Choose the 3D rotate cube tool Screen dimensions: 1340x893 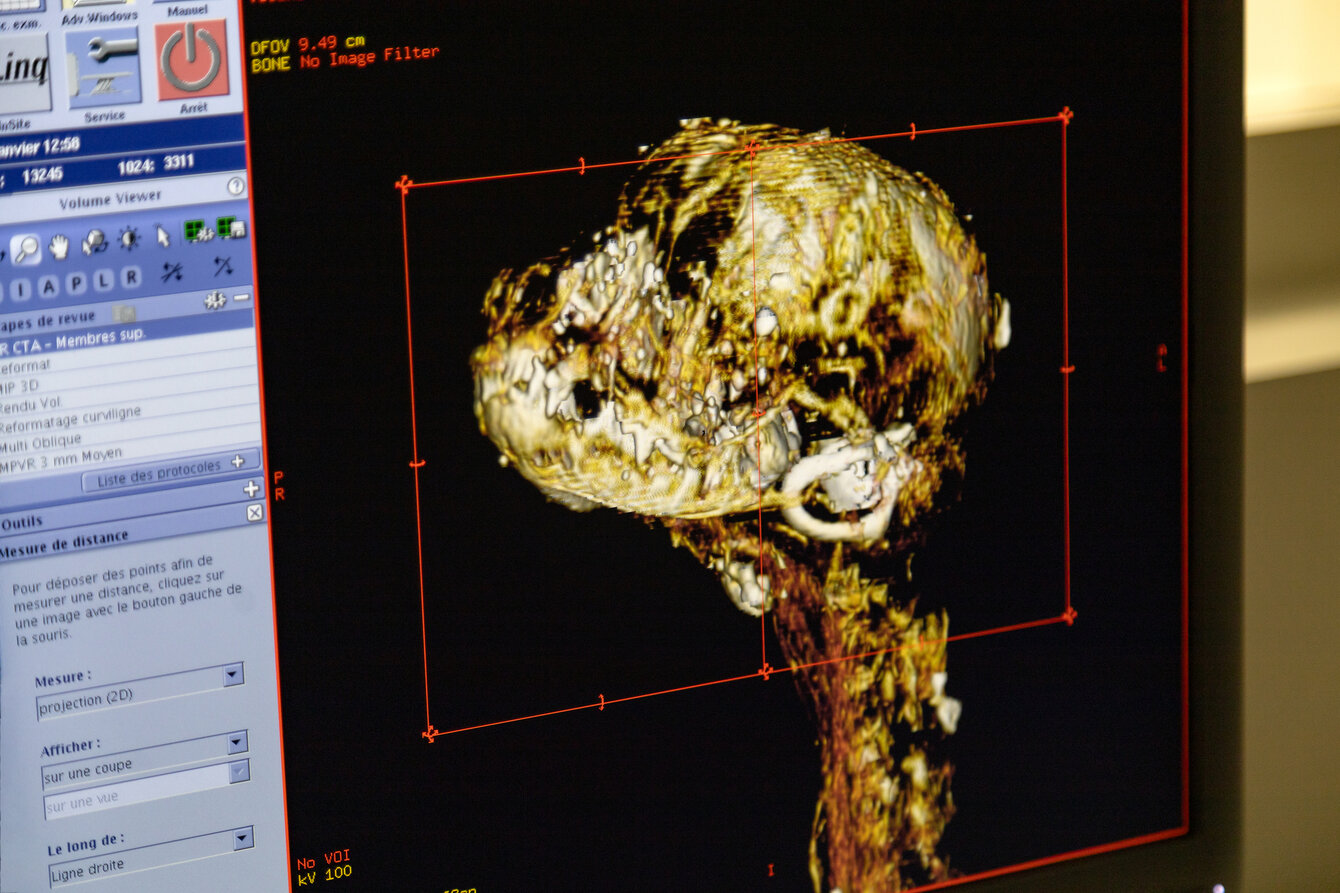coord(94,242)
